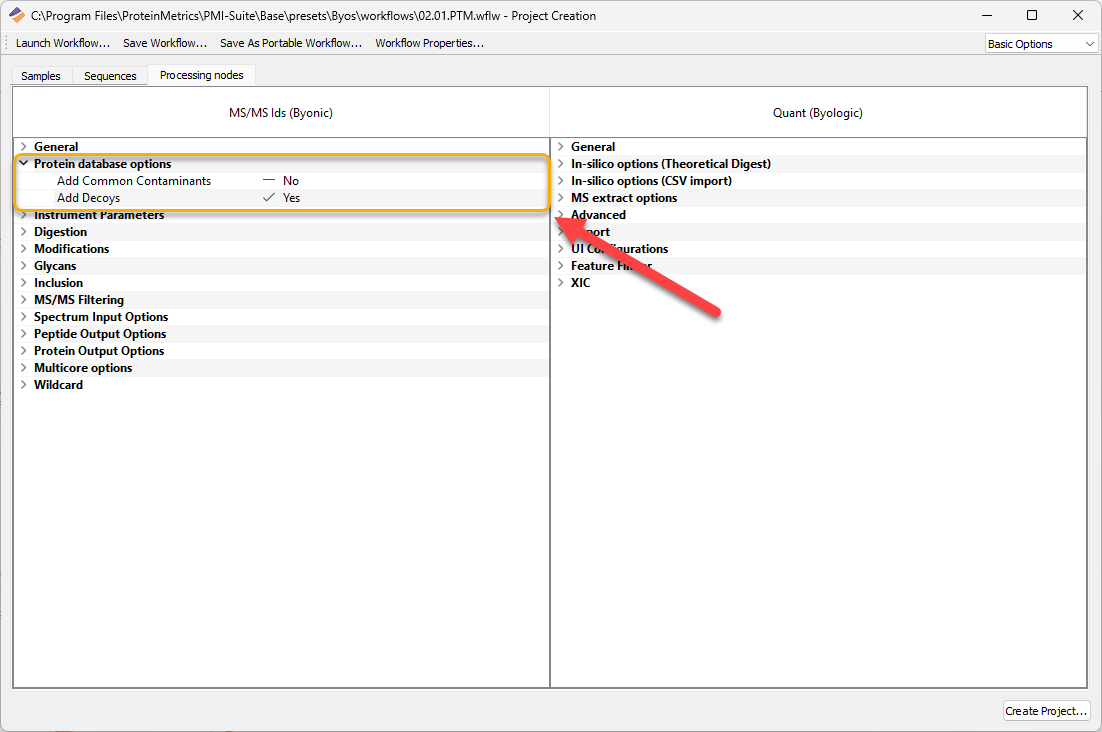This screenshot has width=1102, height=732.
Task: Expand the Glycans section
Action: 24,266
